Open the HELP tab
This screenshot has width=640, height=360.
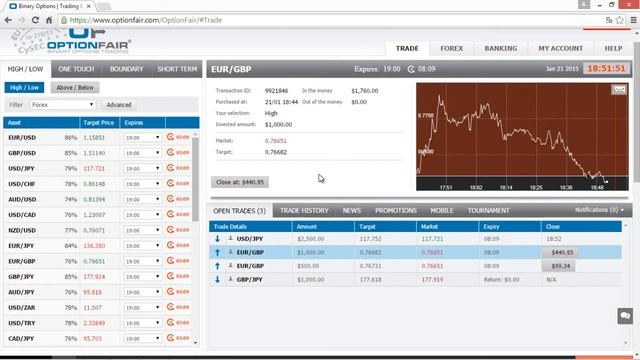613,48
